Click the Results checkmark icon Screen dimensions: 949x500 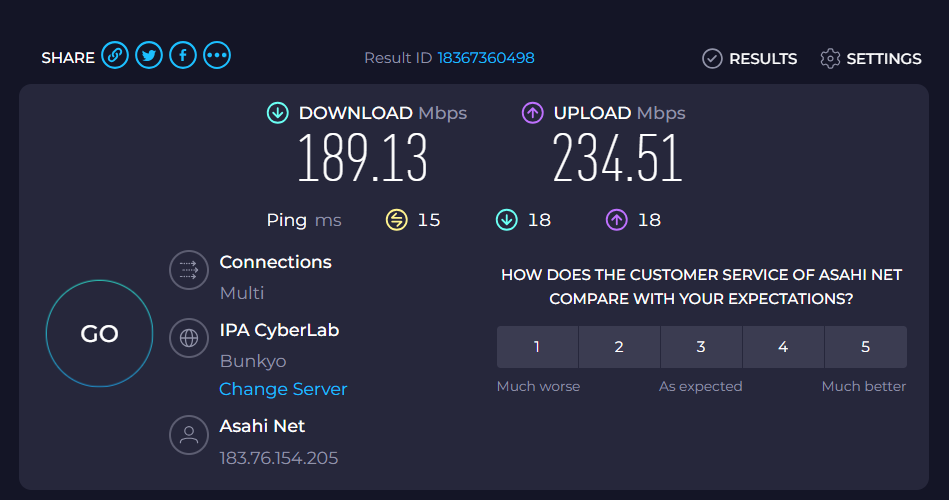[712, 59]
